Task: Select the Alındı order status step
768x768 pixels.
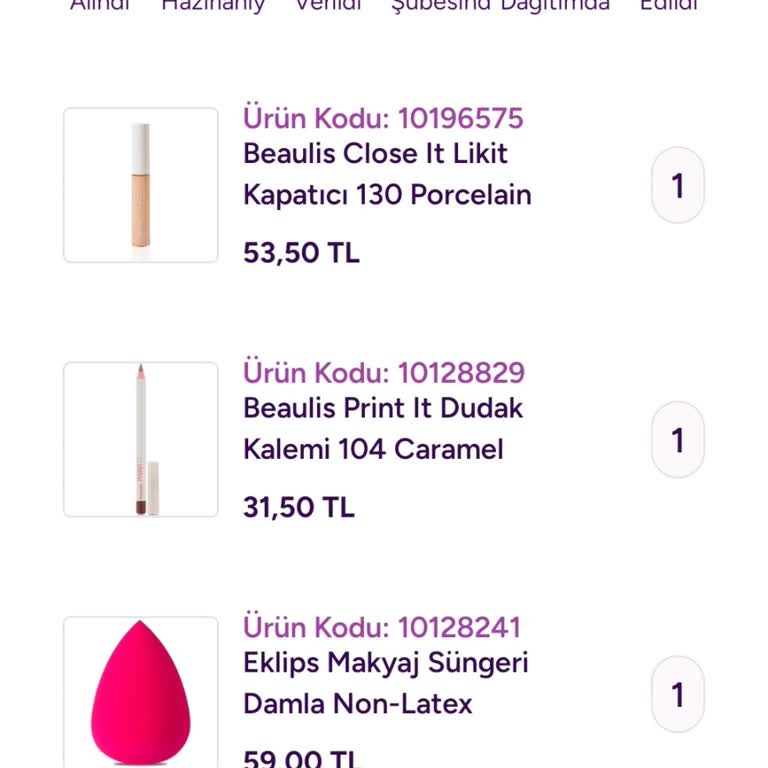Action: click(100, 5)
